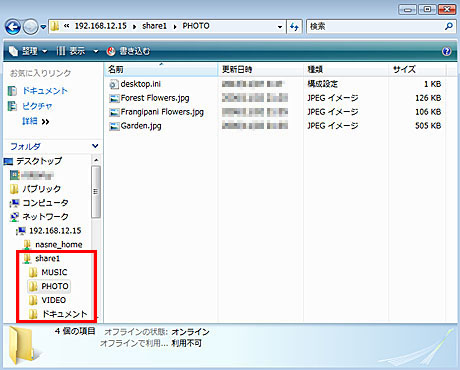Screen dimensions: 460x370
Task: Refresh the folder view
Action: pyautogui.click(x=294, y=27)
